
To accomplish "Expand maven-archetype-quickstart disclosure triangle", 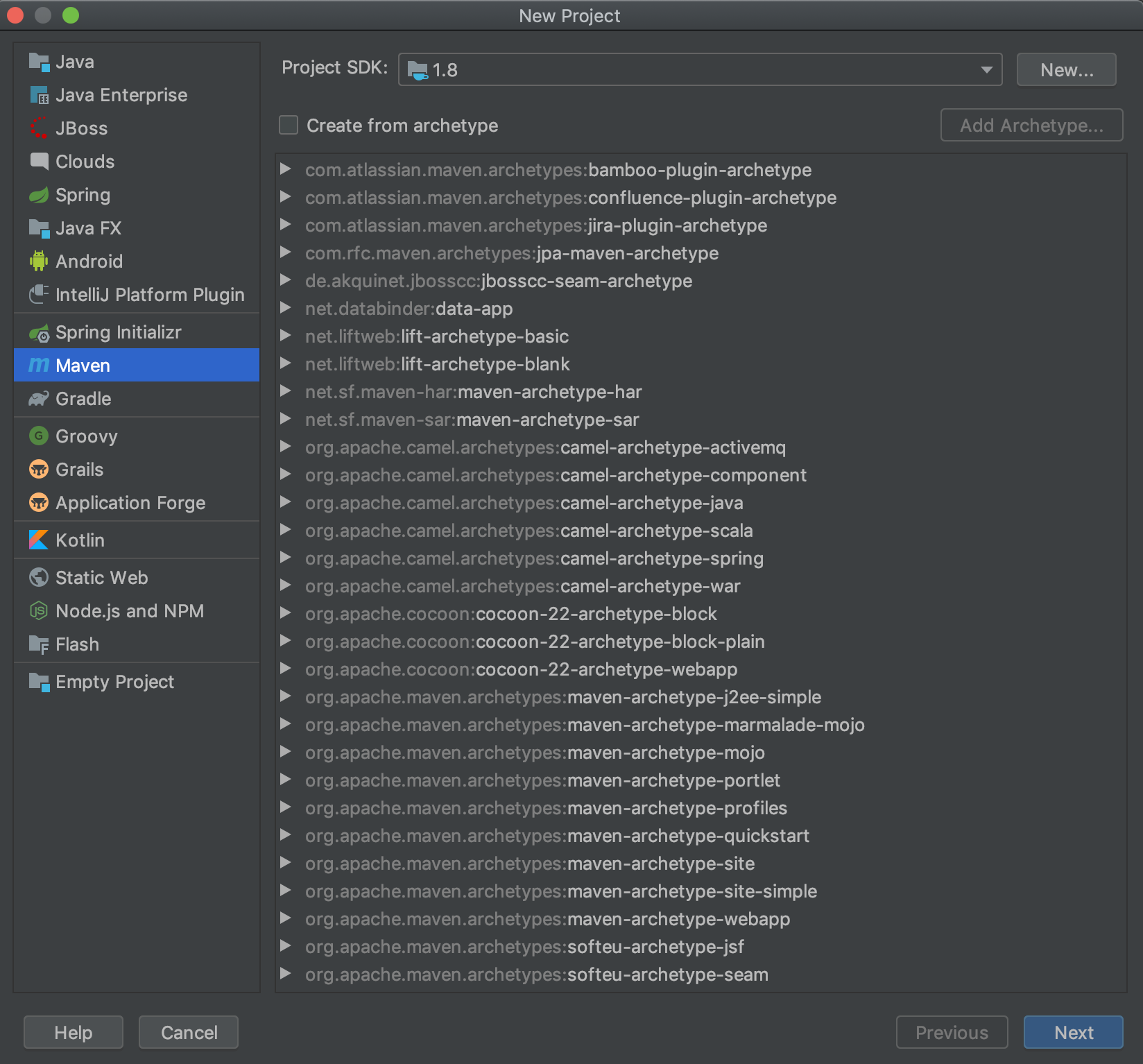I will [x=285, y=835].
